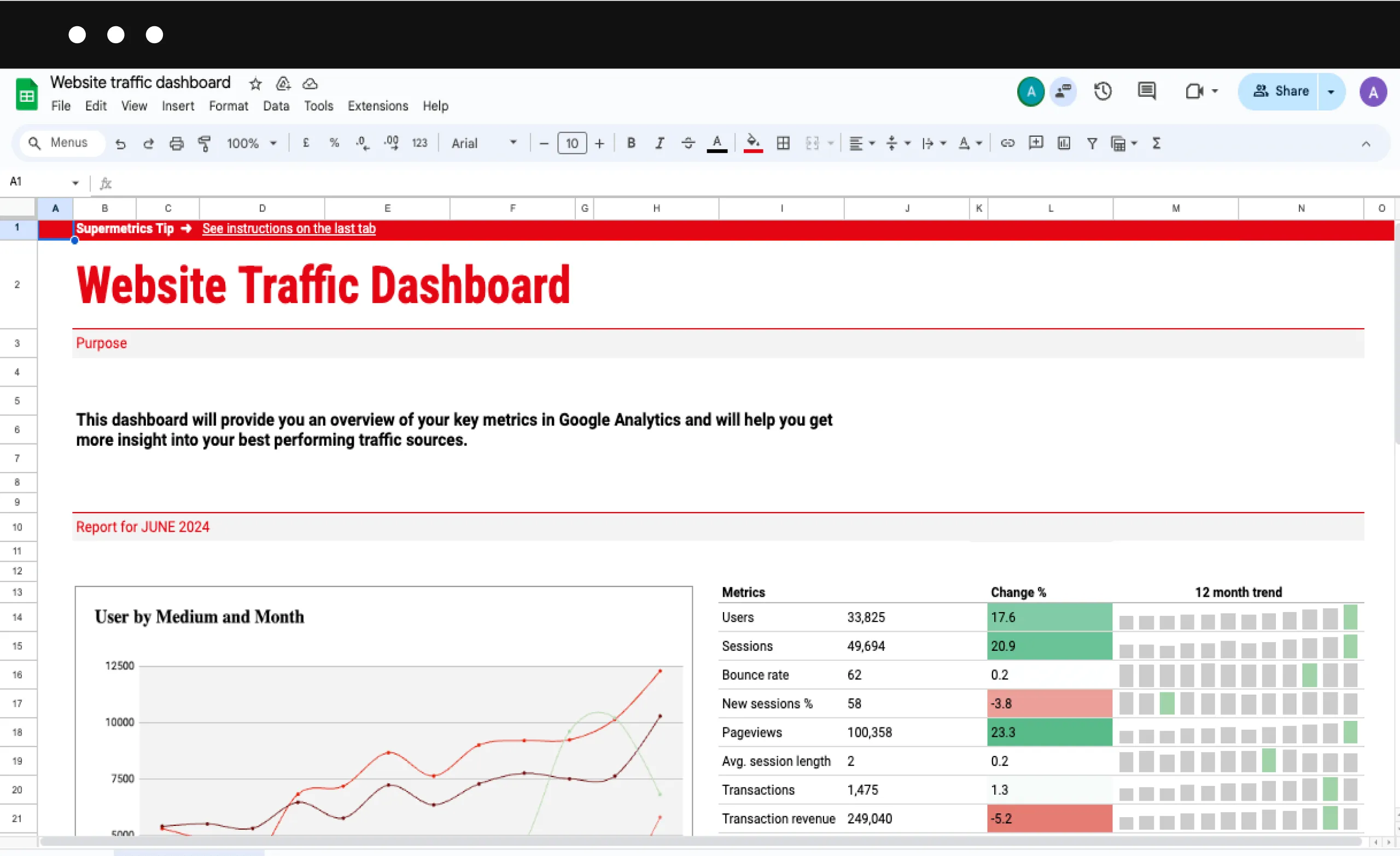The height and width of the screenshot is (856, 1400).
Task: Select the paint format roller icon
Action: pos(205,143)
